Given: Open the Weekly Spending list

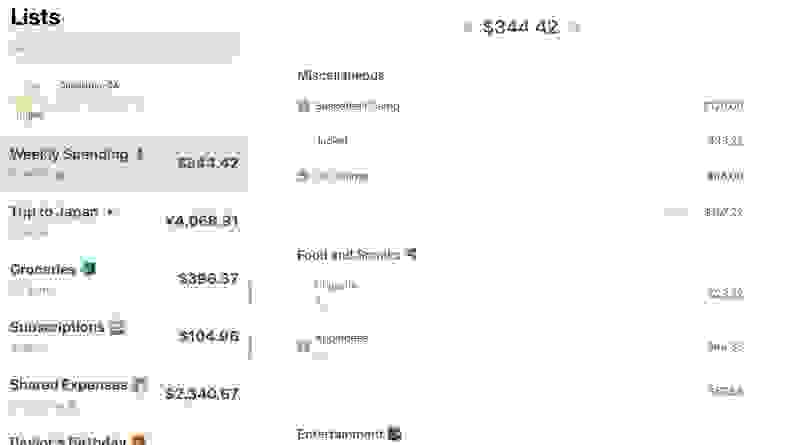Looking at the screenshot, I should click(124, 164).
